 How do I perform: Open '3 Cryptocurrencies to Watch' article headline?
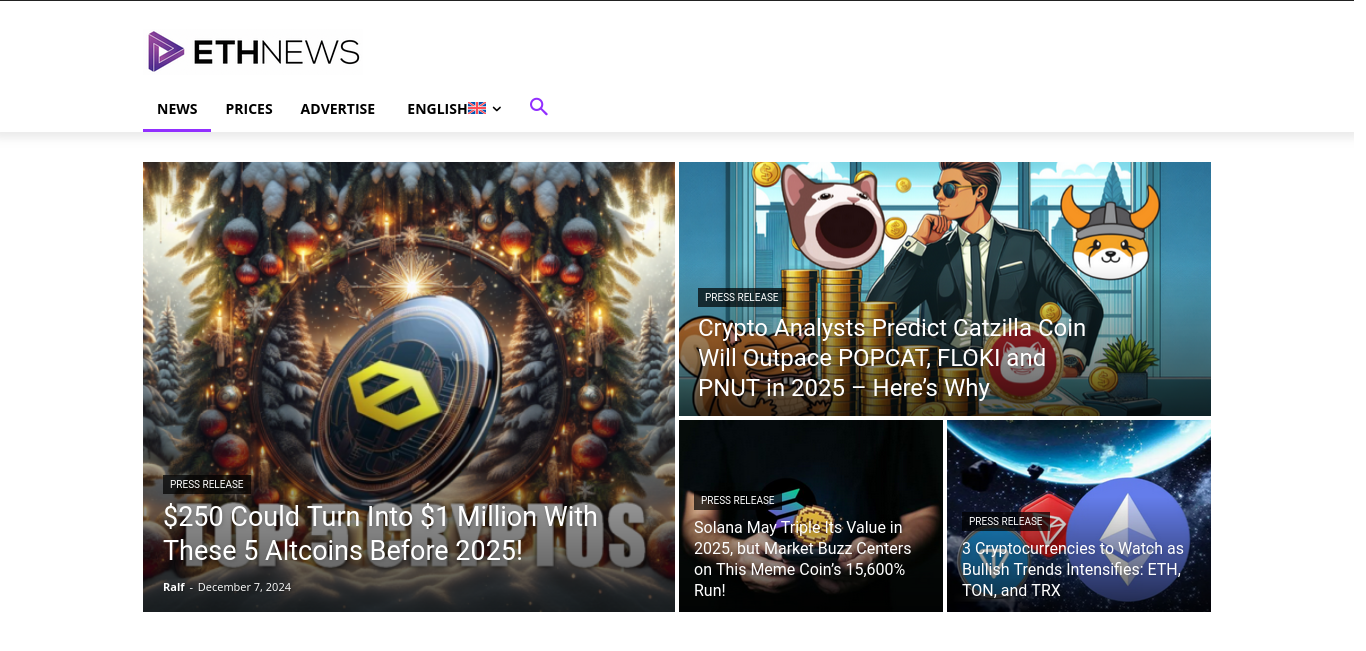click(x=1073, y=570)
